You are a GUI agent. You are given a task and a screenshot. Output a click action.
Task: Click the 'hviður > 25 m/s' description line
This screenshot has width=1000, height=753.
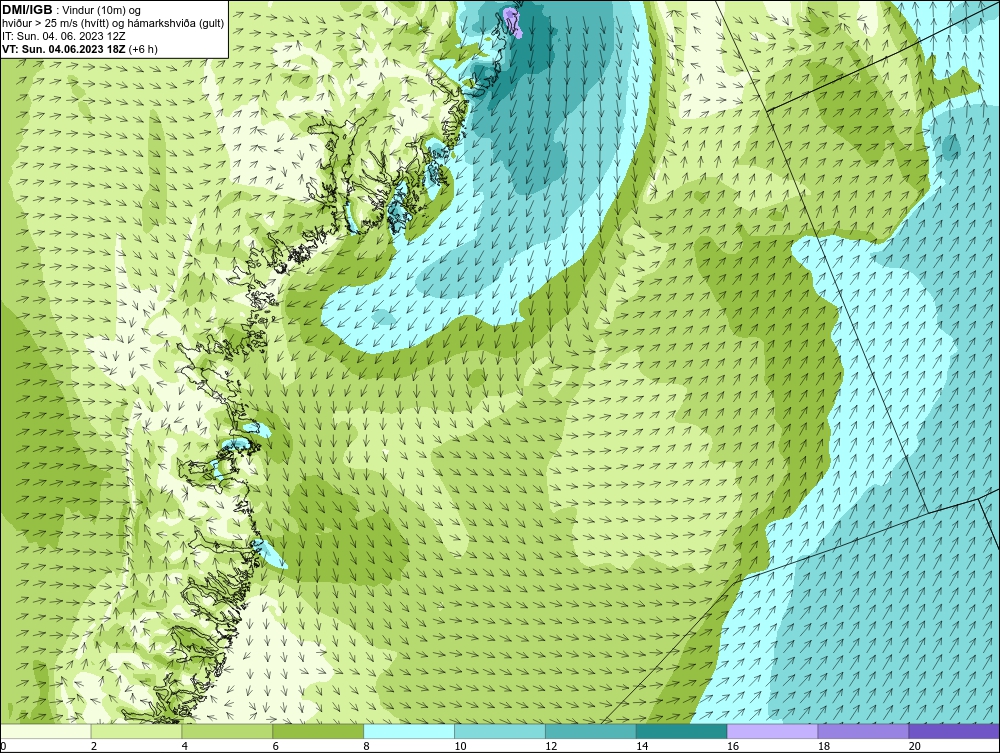[113, 24]
